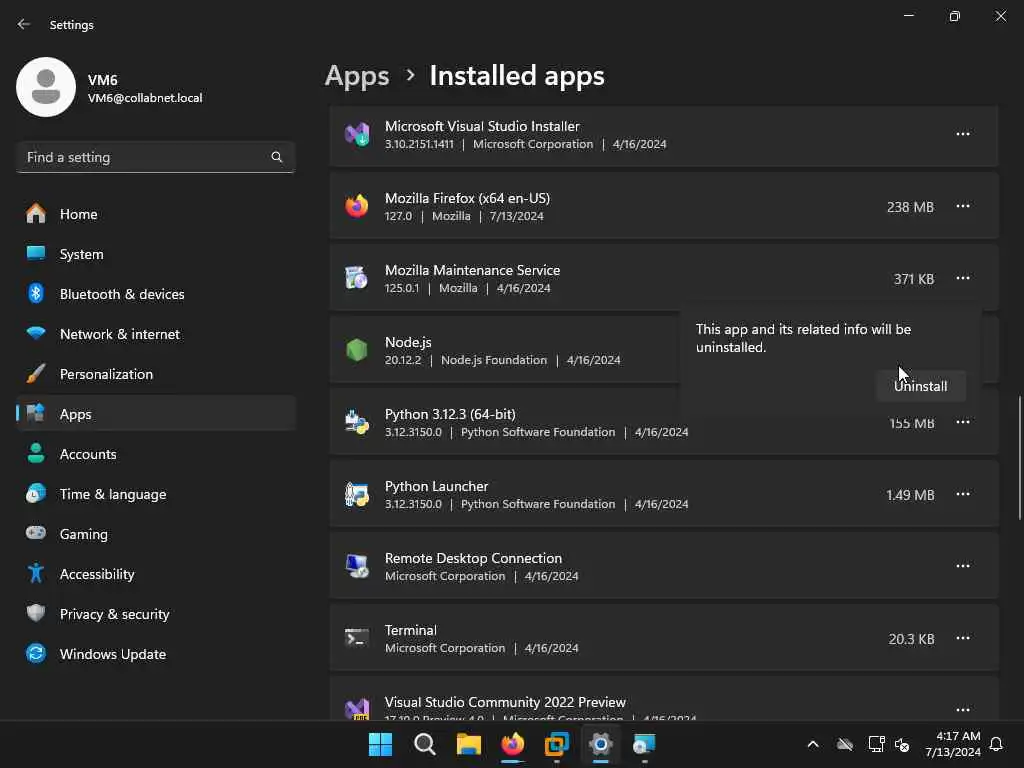Click the Visual Studio Community 2022 Preview icon
Viewport: 1024px width, 768px height.
pyautogui.click(x=357, y=708)
